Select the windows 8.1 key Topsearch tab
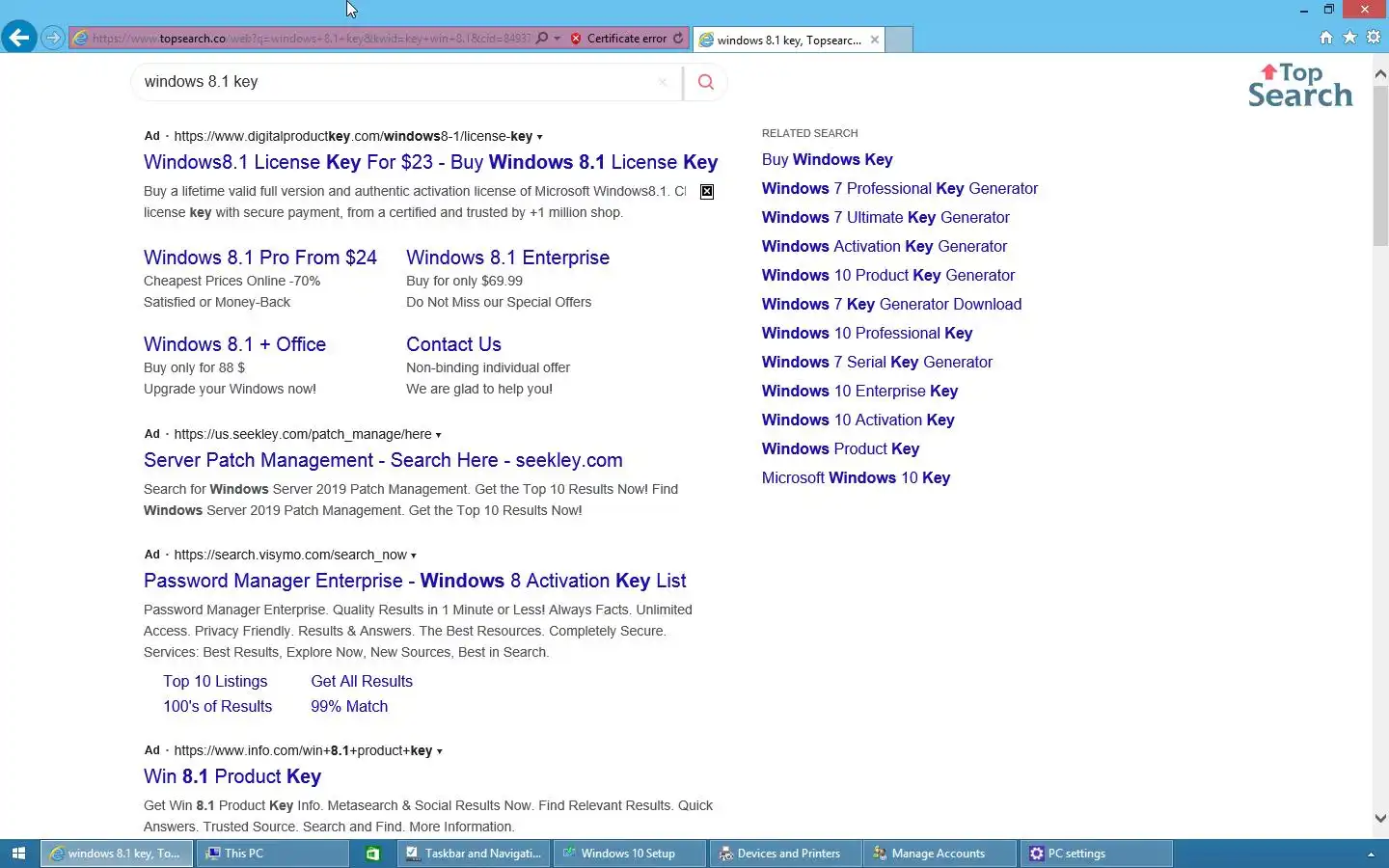This screenshot has height=868, width=1389. point(788,40)
